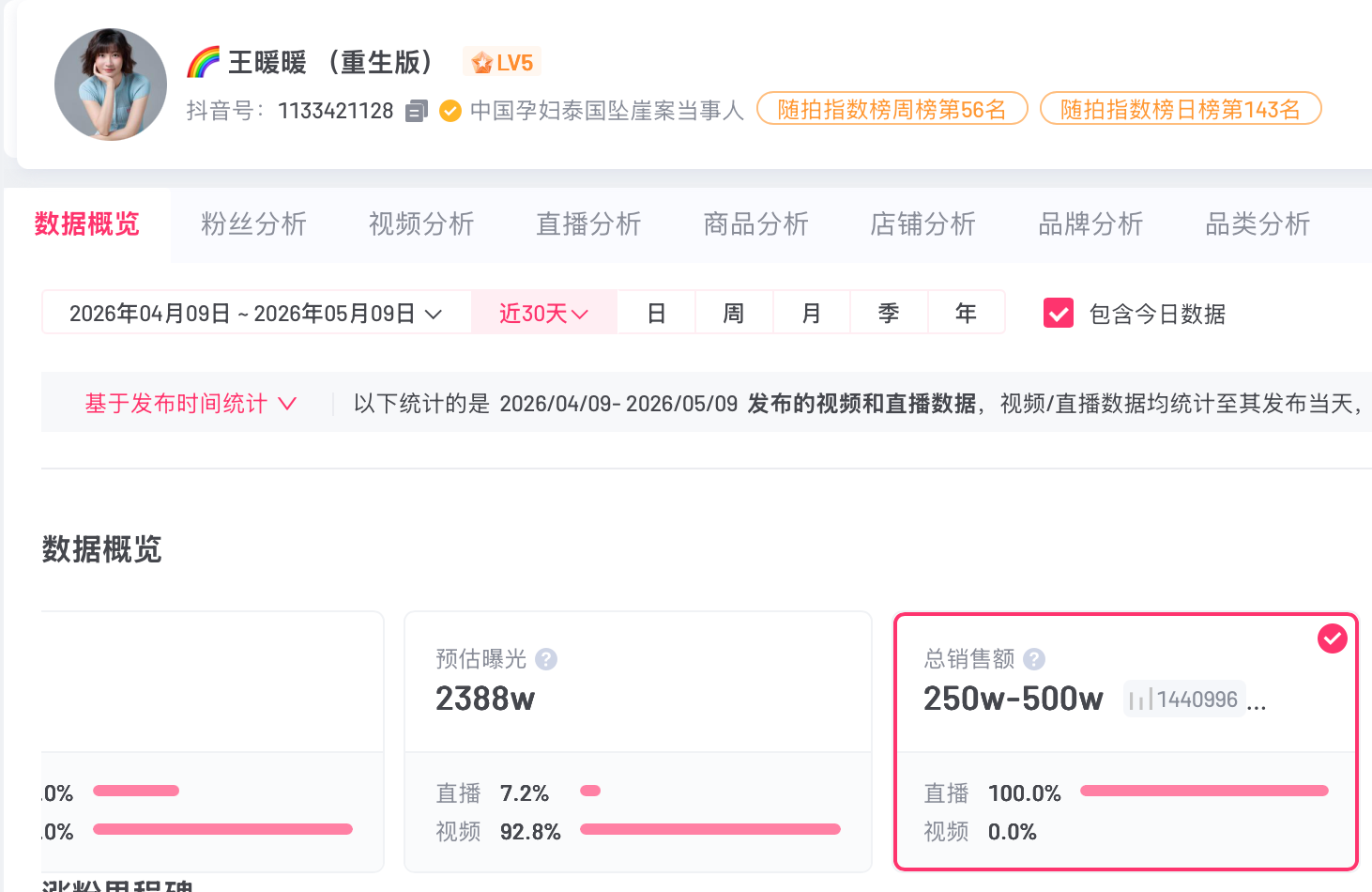1372x892 pixels.
Task: Click the LV5 level badge
Action: [x=502, y=62]
